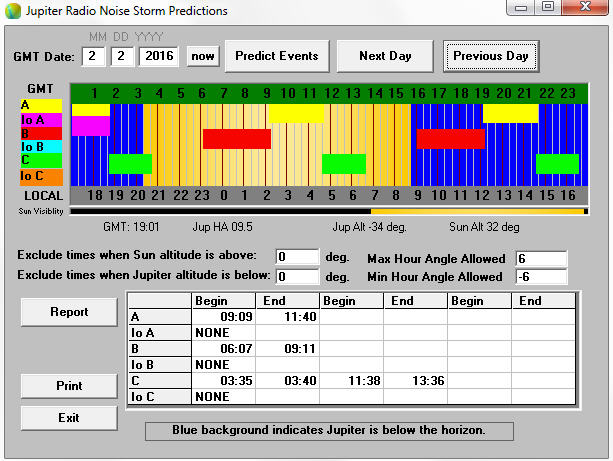This screenshot has height=461, width=613.
Task: Click the green C legend swatch
Action: coord(41,160)
